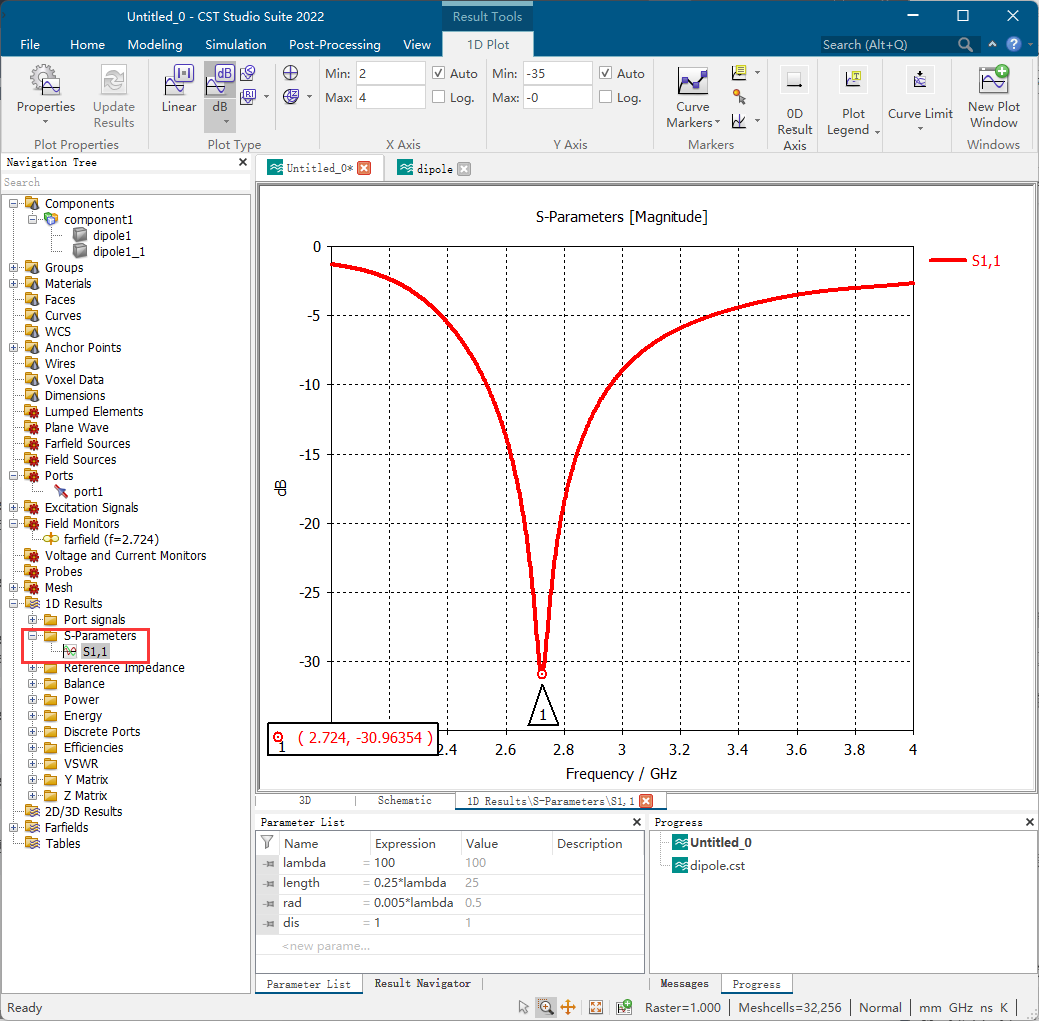The width and height of the screenshot is (1039, 1021).
Task: Click the axis marker icon
Action: 739,121
